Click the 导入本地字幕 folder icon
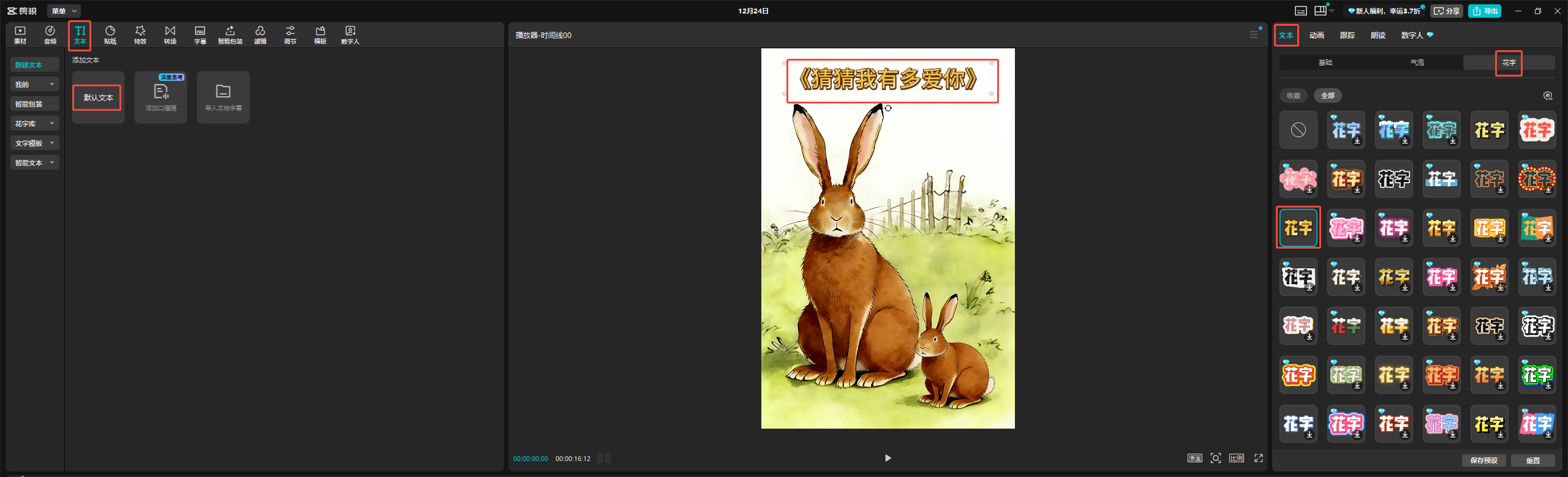This screenshot has height=477, width=1568. coord(223,92)
